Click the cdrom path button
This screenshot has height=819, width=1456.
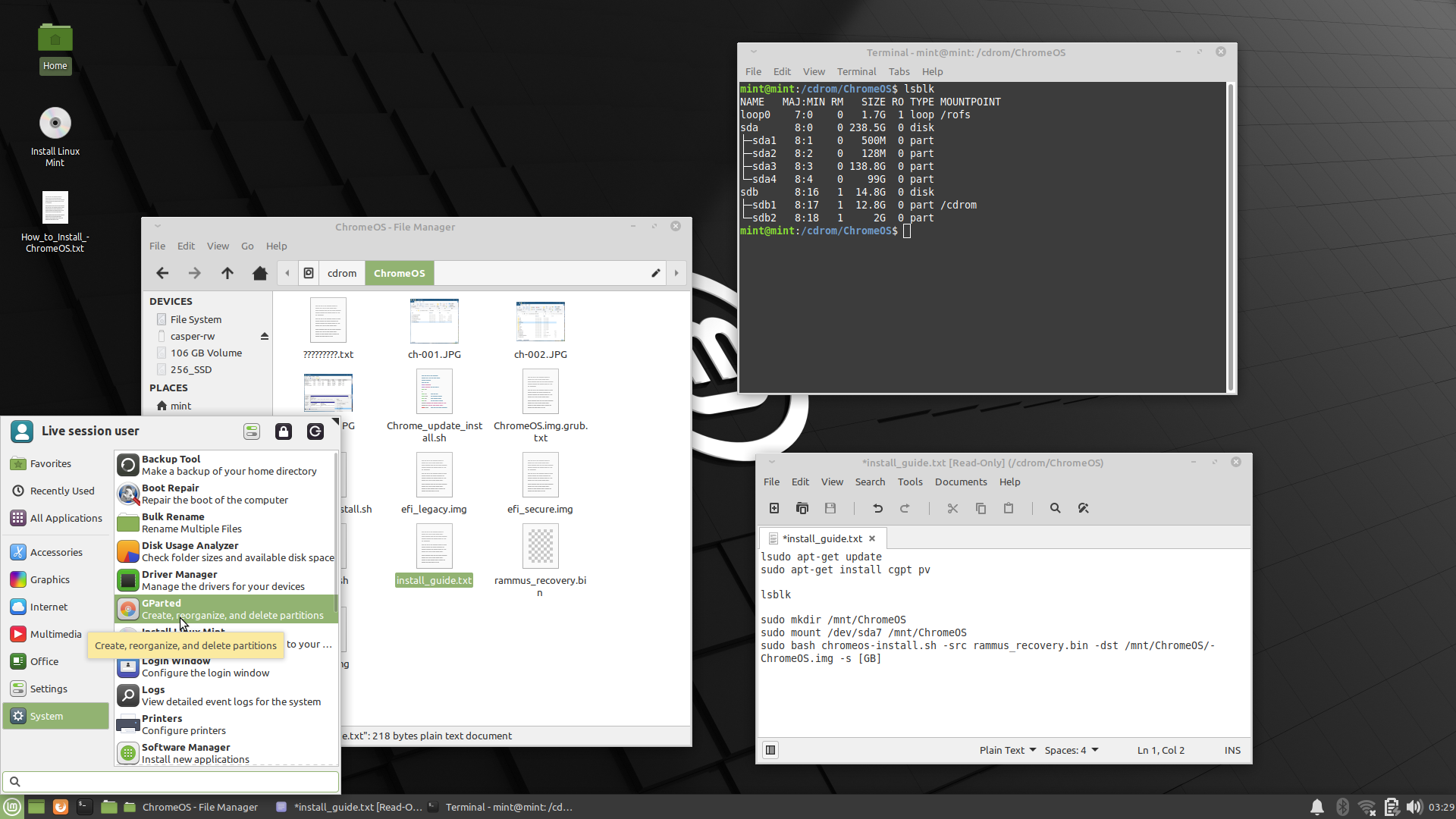341,273
